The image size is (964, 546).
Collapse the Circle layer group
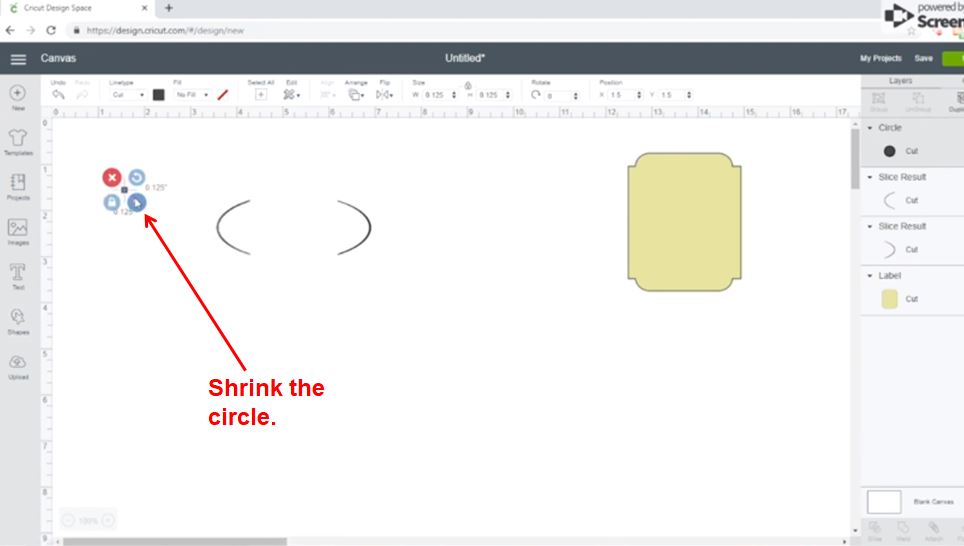click(x=870, y=128)
